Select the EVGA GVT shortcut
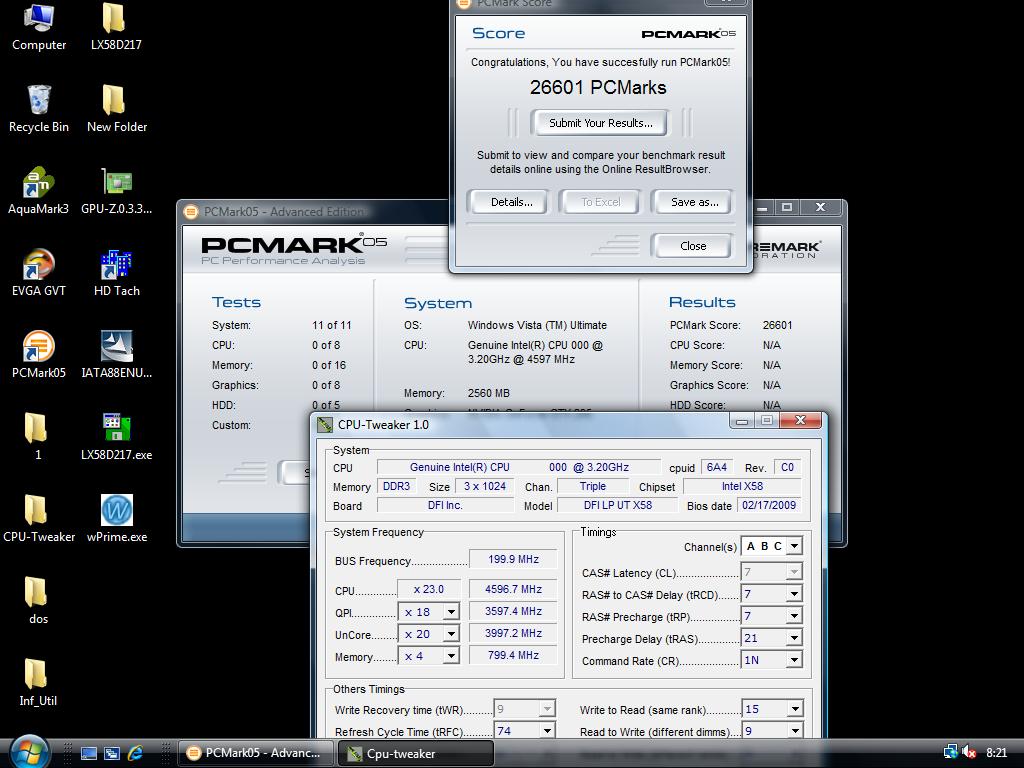The height and width of the screenshot is (768, 1024). 39,273
